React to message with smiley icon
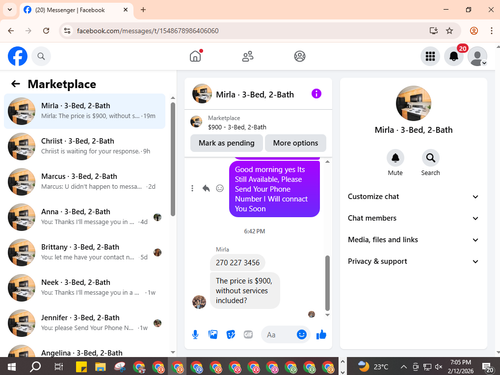The height and width of the screenshot is (375, 500). [220, 188]
